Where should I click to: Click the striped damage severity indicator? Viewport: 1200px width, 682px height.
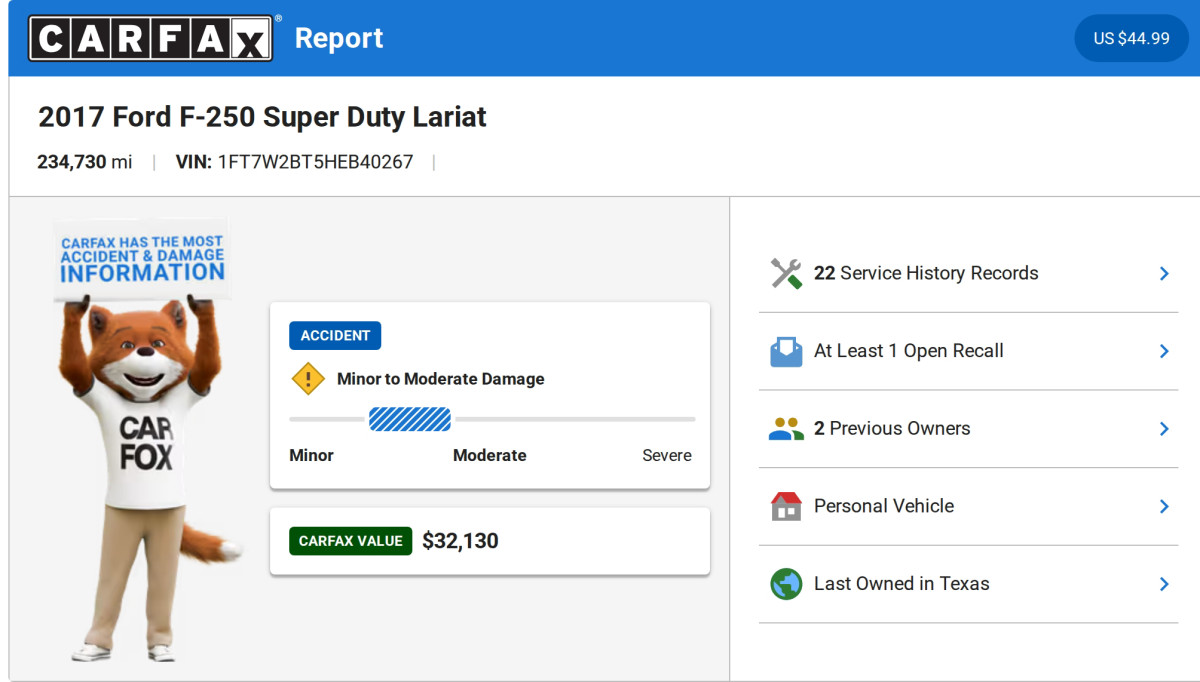pyautogui.click(x=410, y=419)
